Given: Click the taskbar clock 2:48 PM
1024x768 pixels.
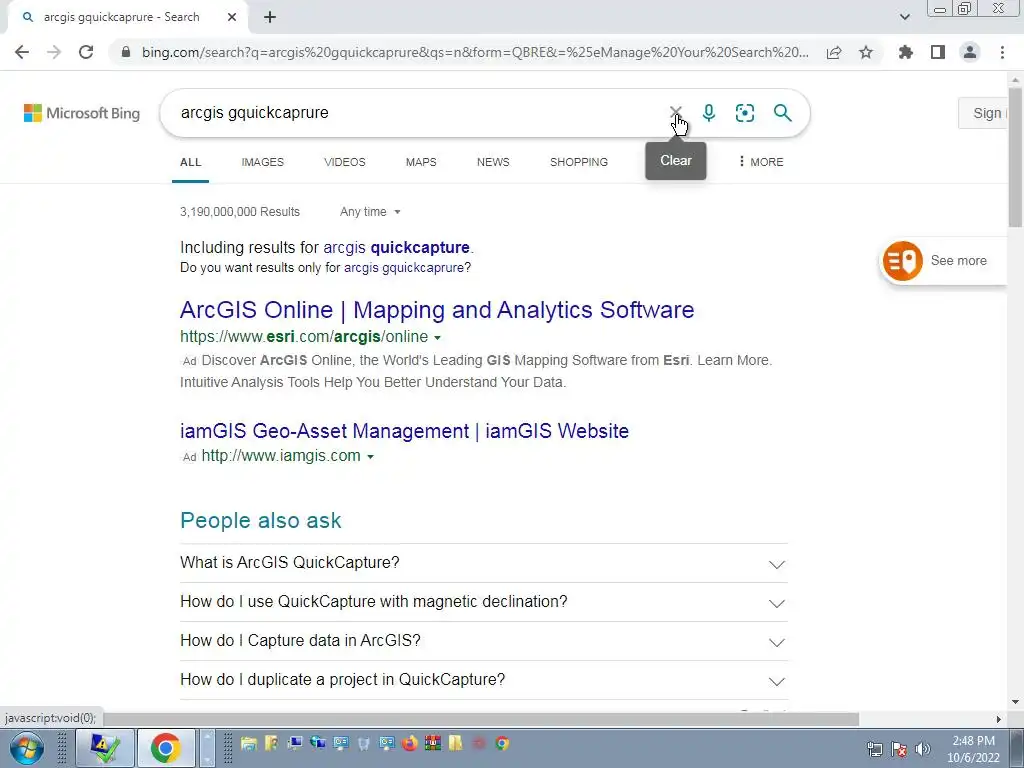Looking at the screenshot, I should click(973, 741).
